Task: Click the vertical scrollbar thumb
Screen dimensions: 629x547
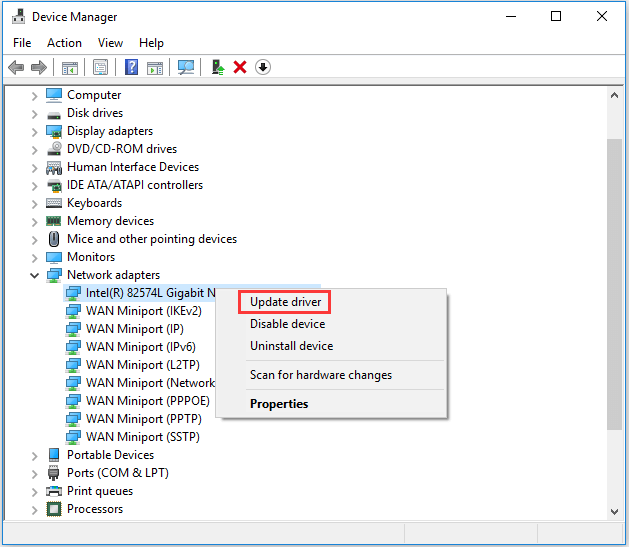Action: click(614, 285)
